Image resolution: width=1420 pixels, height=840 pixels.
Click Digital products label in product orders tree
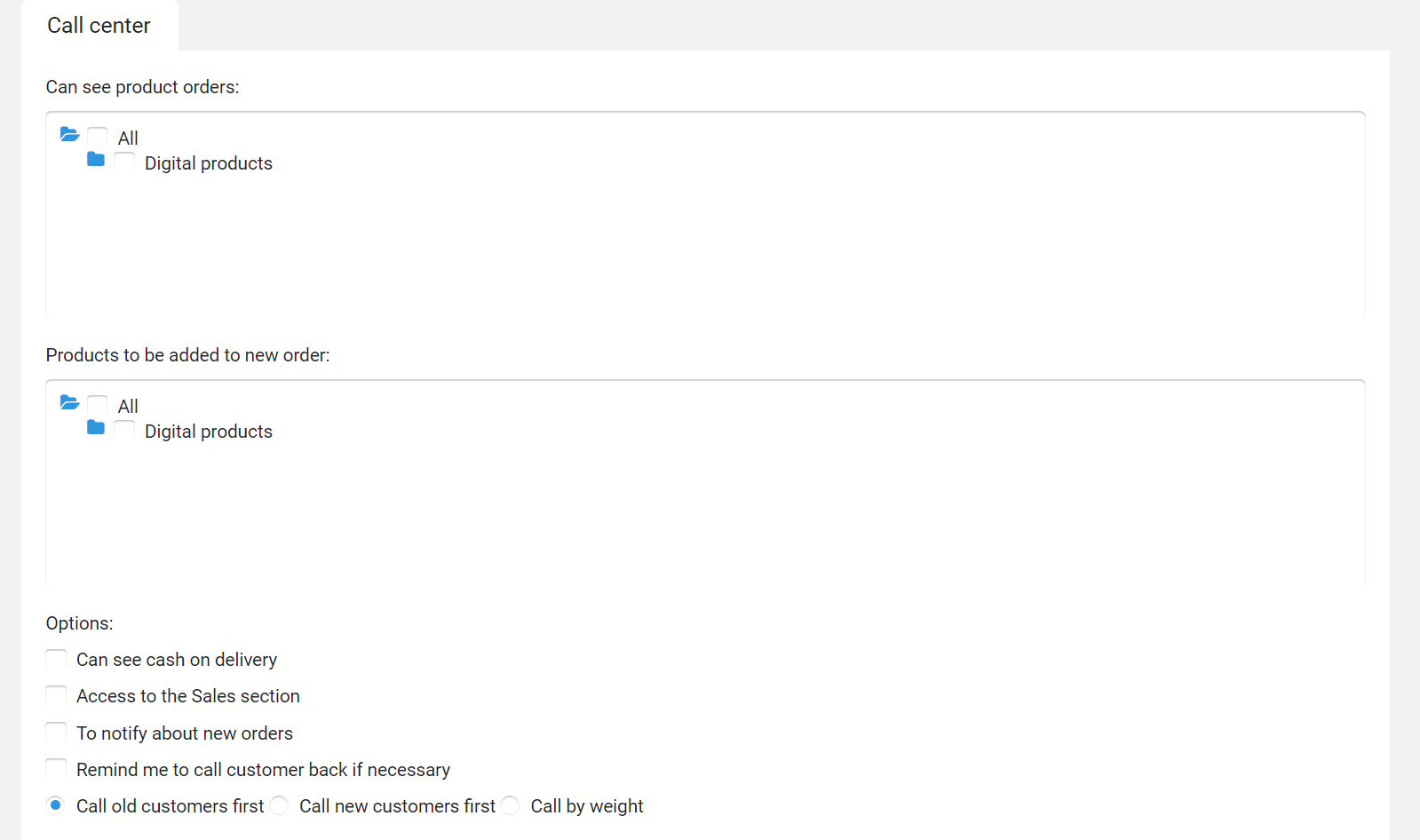tap(209, 163)
